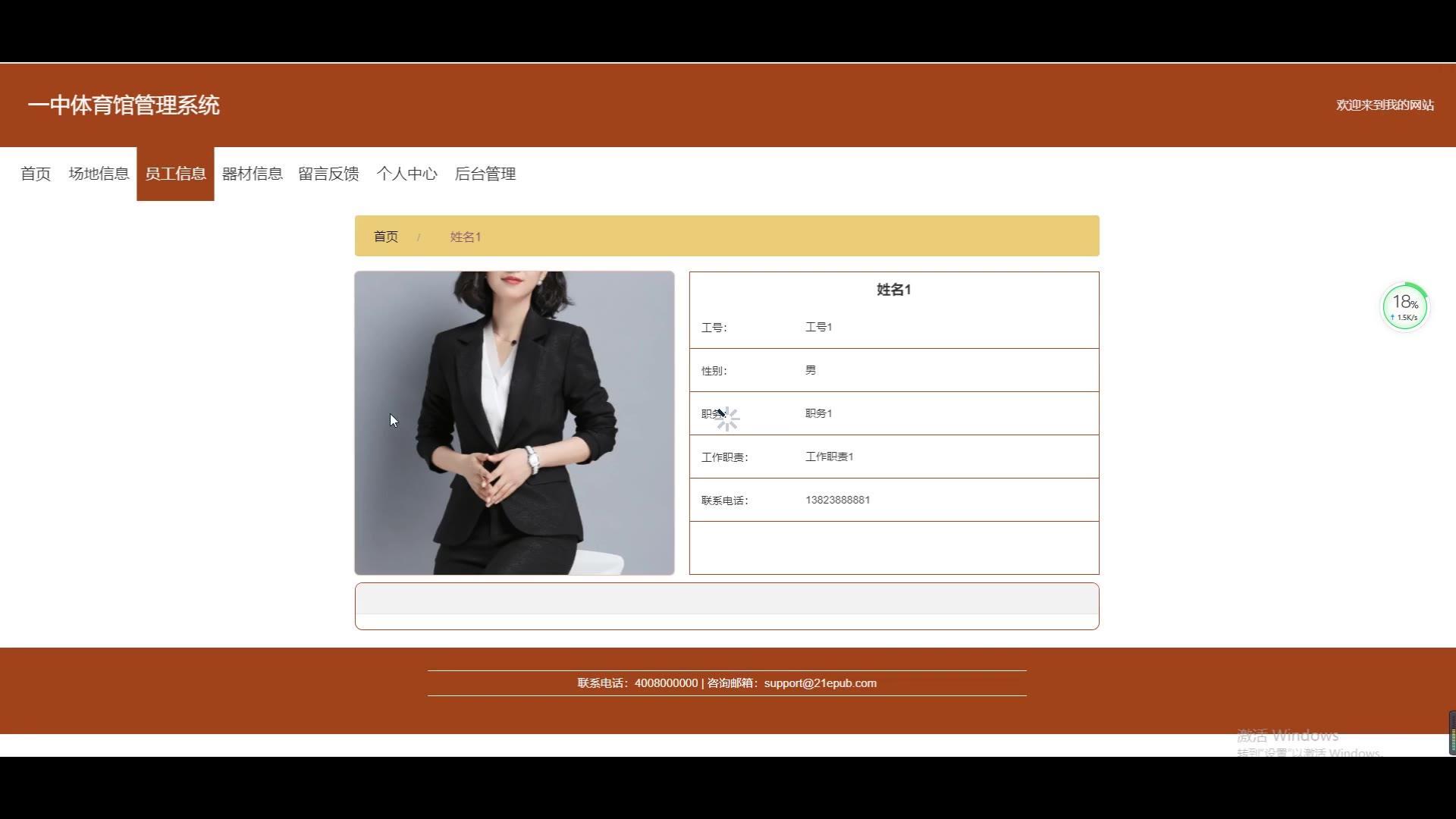Click the 姓名1 heading in details panel

coord(893,290)
